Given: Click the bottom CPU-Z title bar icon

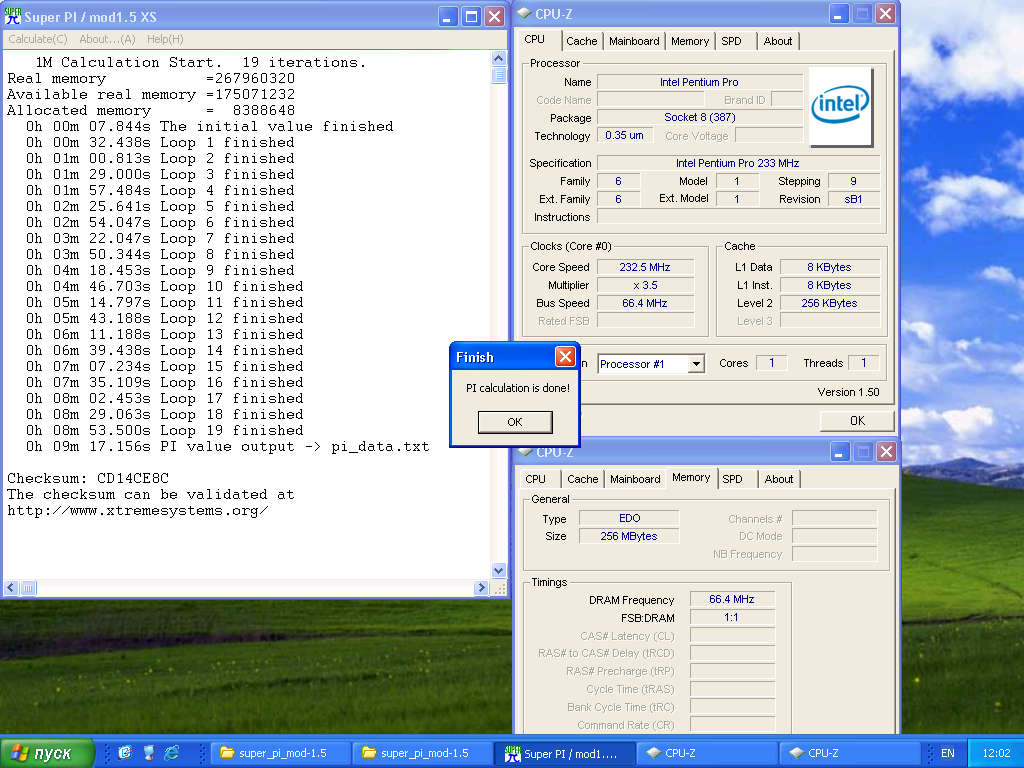Looking at the screenshot, I should (x=525, y=452).
